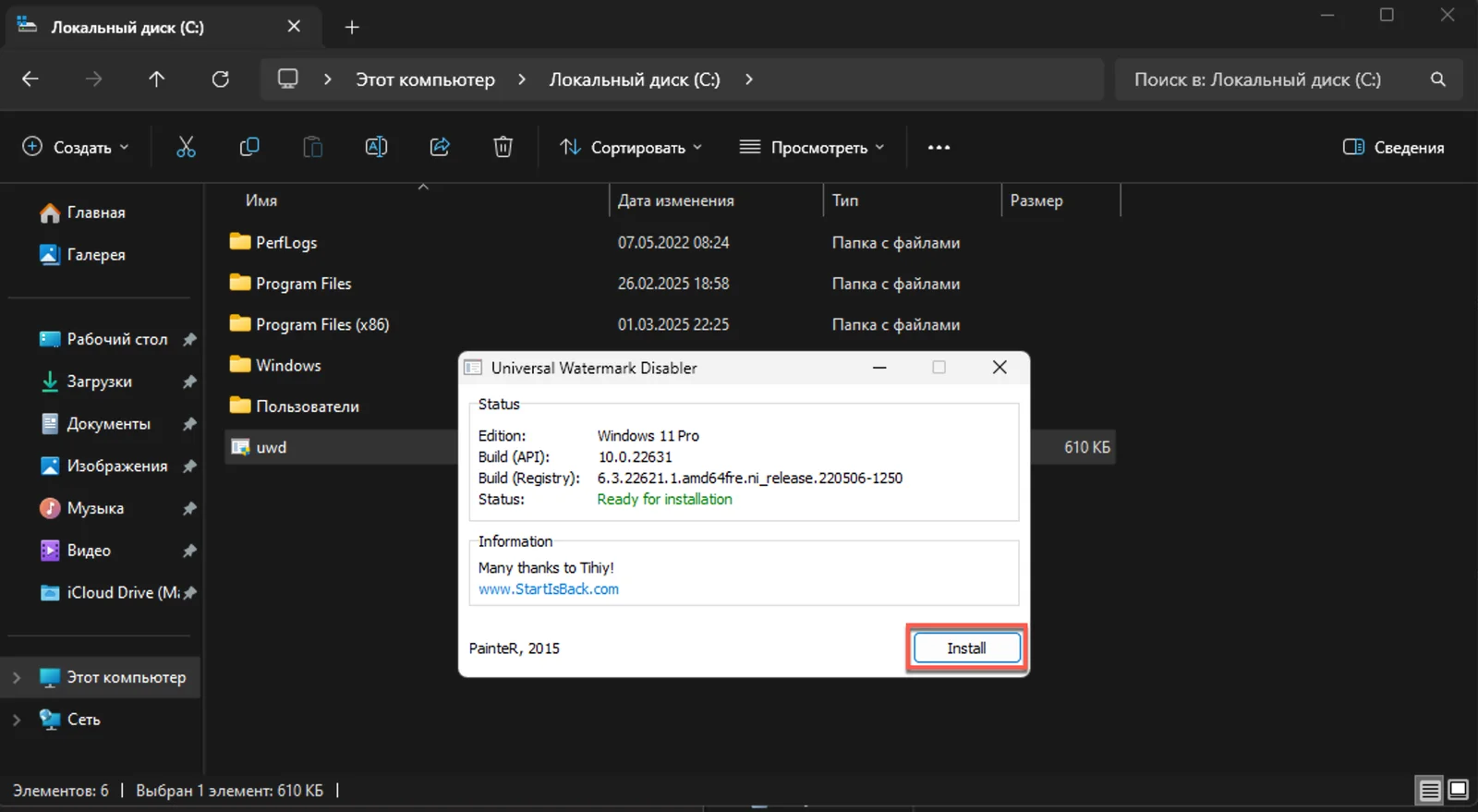Click the Delete trash icon

pyautogui.click(x=503, y=147)
